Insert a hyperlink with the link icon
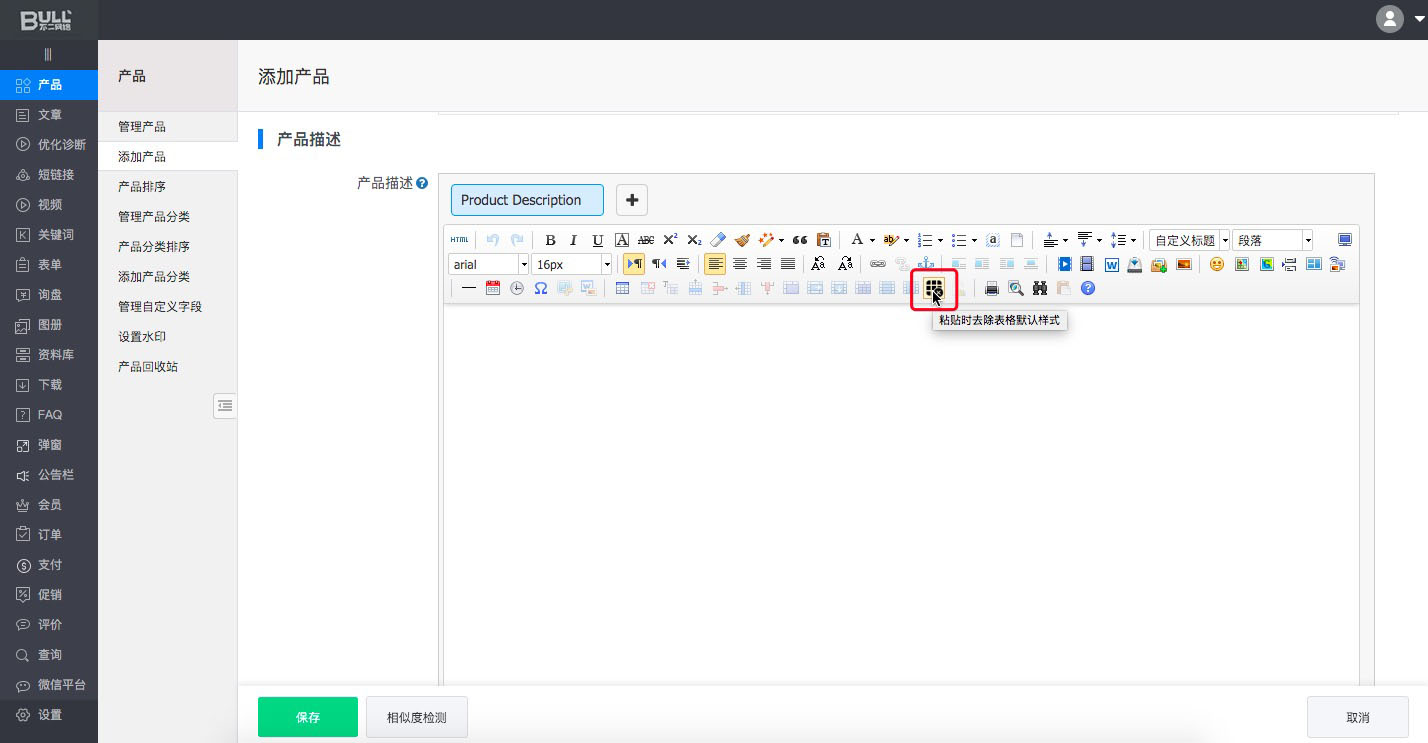 878,264
